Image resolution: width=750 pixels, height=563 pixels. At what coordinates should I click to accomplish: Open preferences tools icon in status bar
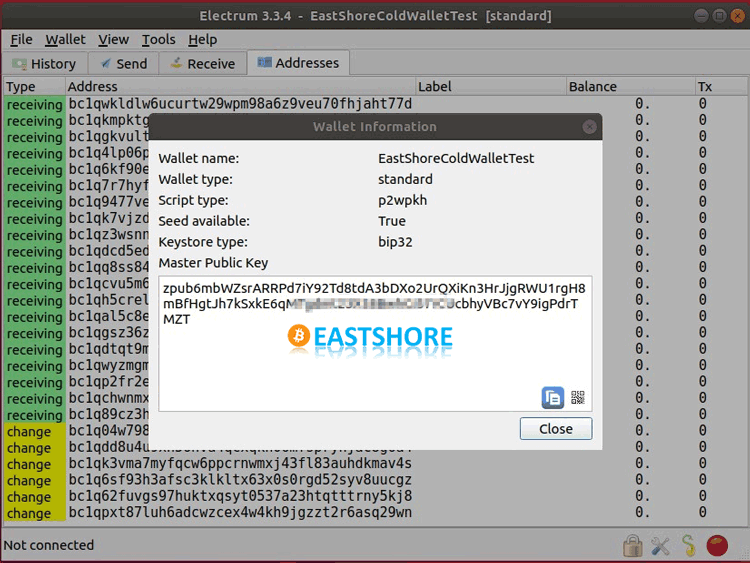pos(661,546)
